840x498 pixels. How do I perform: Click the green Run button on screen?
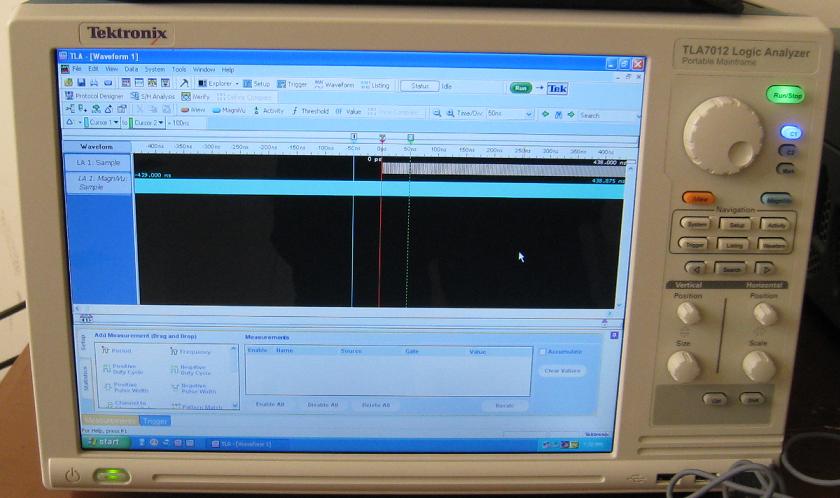click(520, 88)
